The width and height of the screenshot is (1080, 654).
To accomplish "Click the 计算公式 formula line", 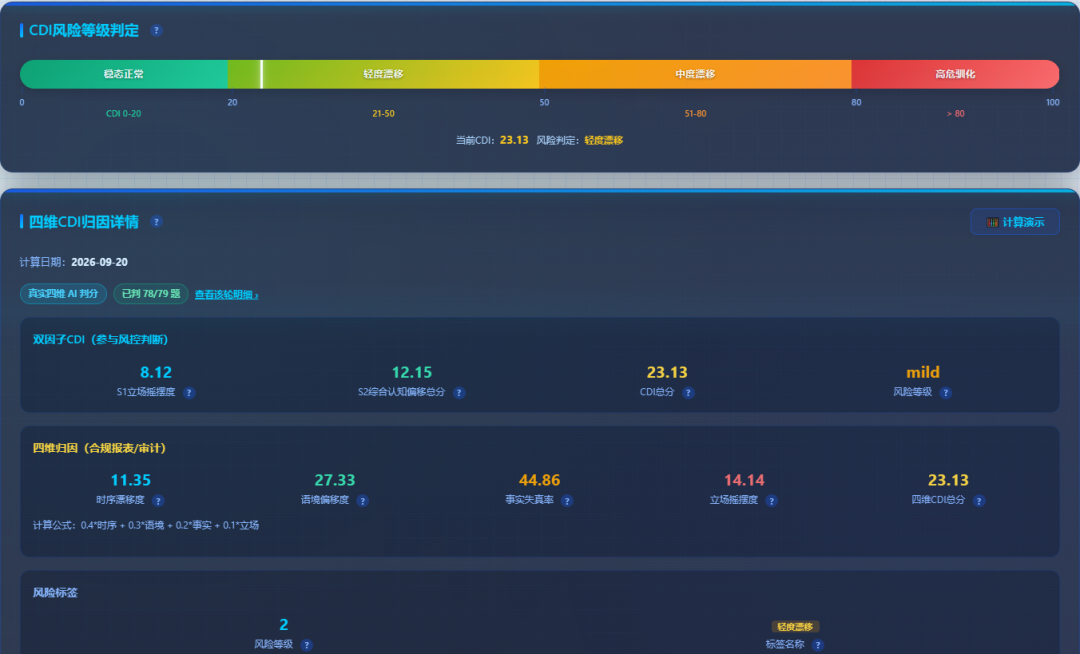I will coord(146,525).
